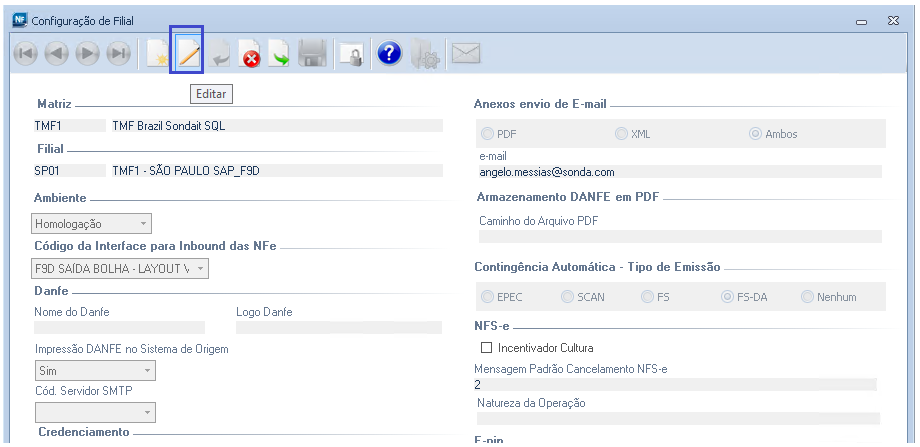920x447 pixels.
Task: Toggle the Incentivador Cultura checkbox
Action: point(486,348)
